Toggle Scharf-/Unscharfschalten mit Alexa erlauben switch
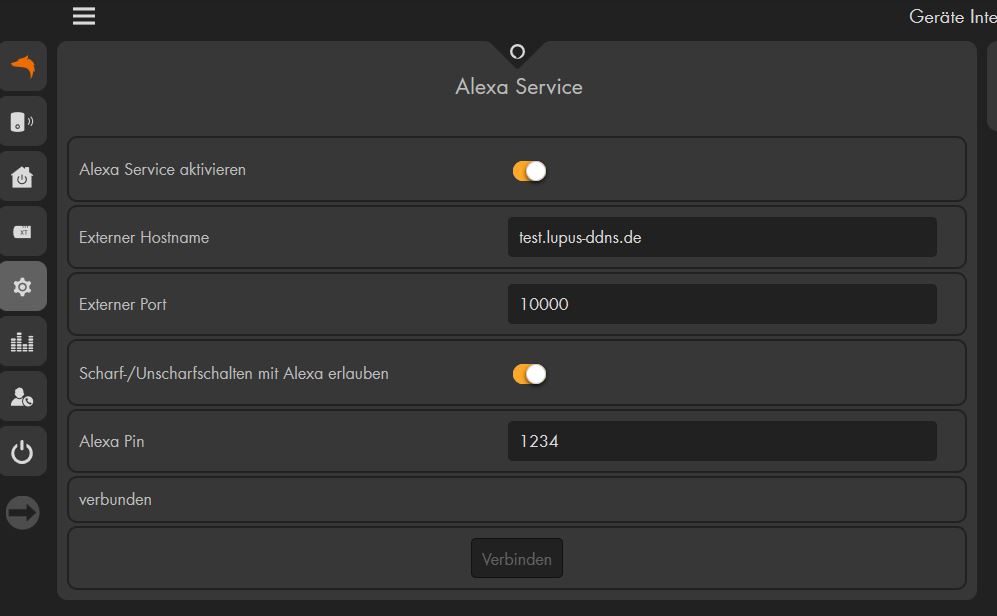 (x=530, y=374)
